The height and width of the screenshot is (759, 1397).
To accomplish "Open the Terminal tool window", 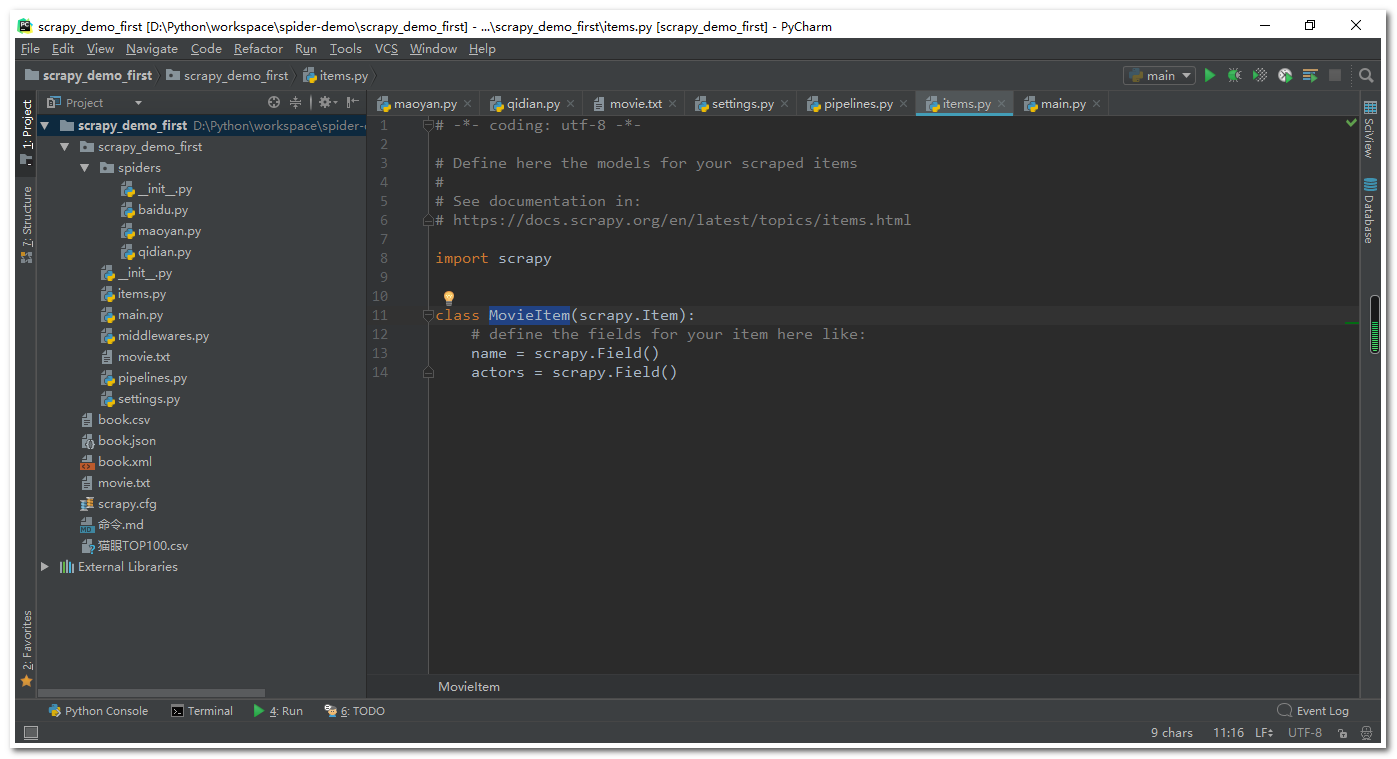I will 201,711.
